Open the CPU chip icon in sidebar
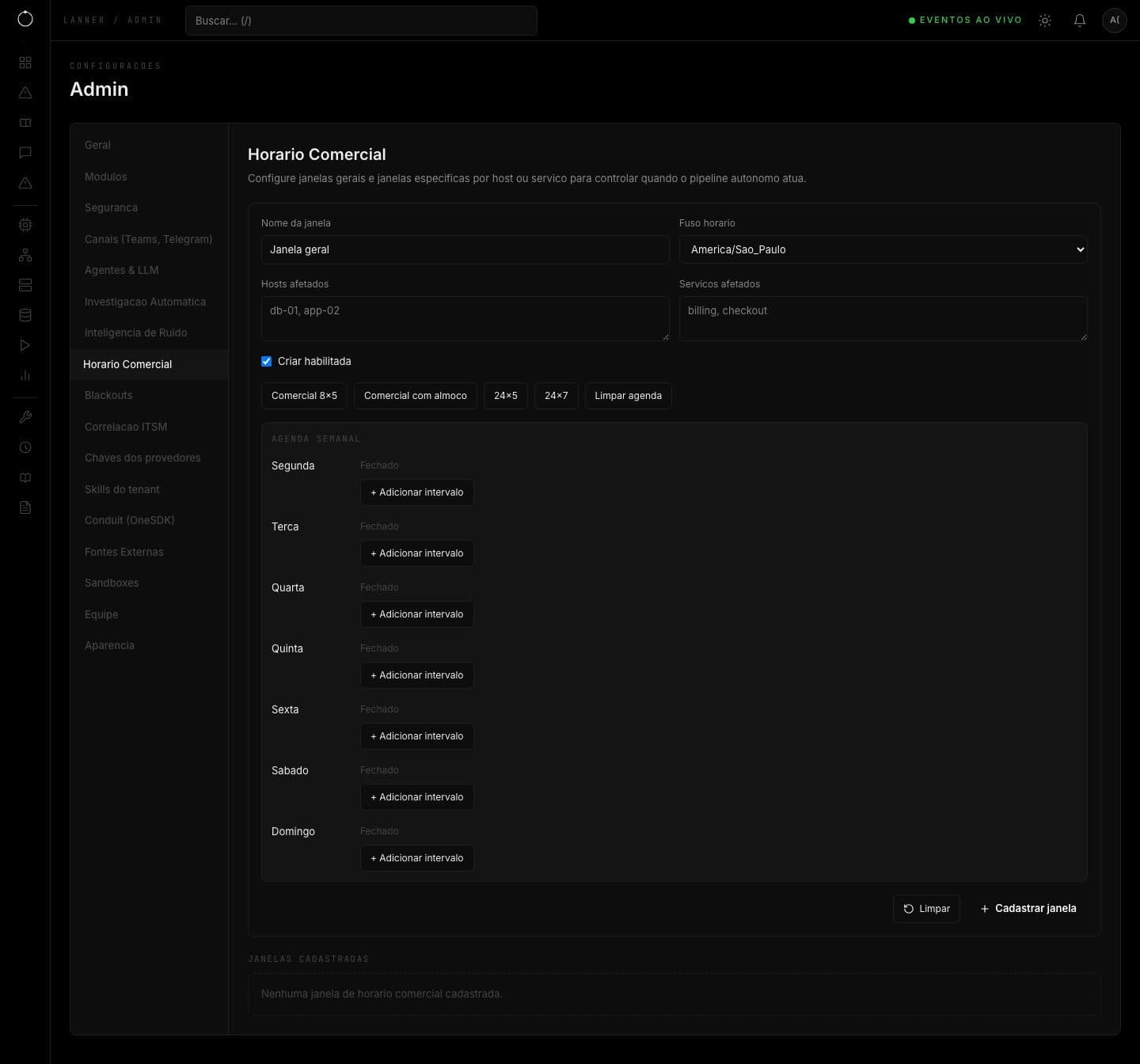The width and height of the screenshot is (1140, 1064). pos(25,225)
